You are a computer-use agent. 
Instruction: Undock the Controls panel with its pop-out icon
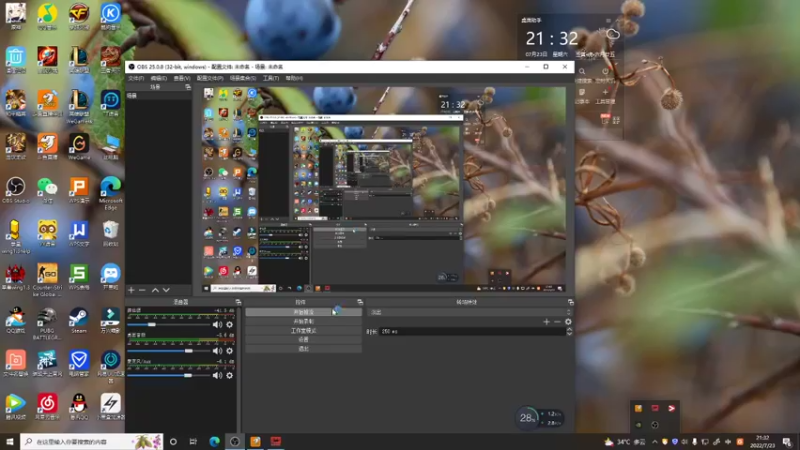point(360,302)
